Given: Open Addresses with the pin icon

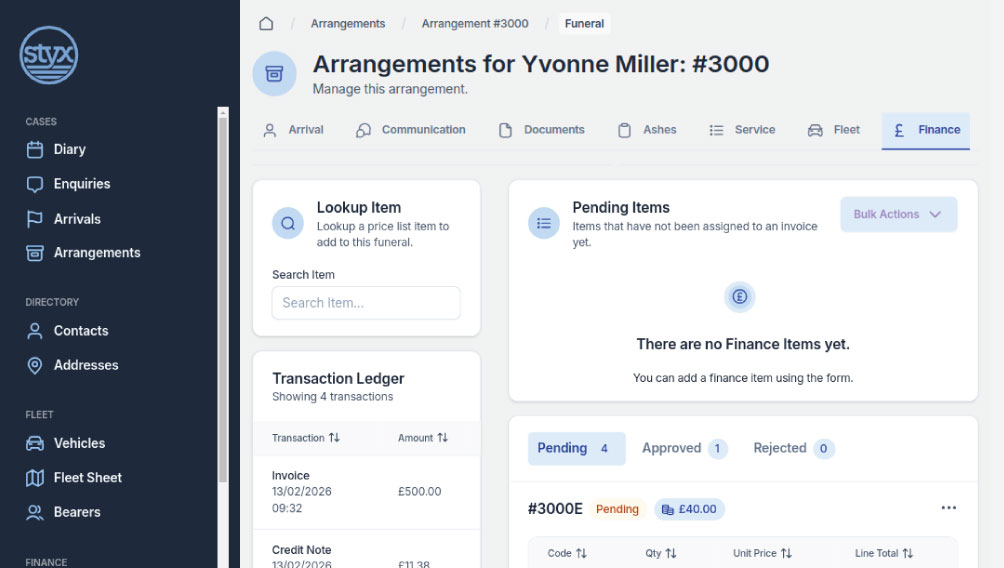Looking at the screenshot, I should coord(85,365).
